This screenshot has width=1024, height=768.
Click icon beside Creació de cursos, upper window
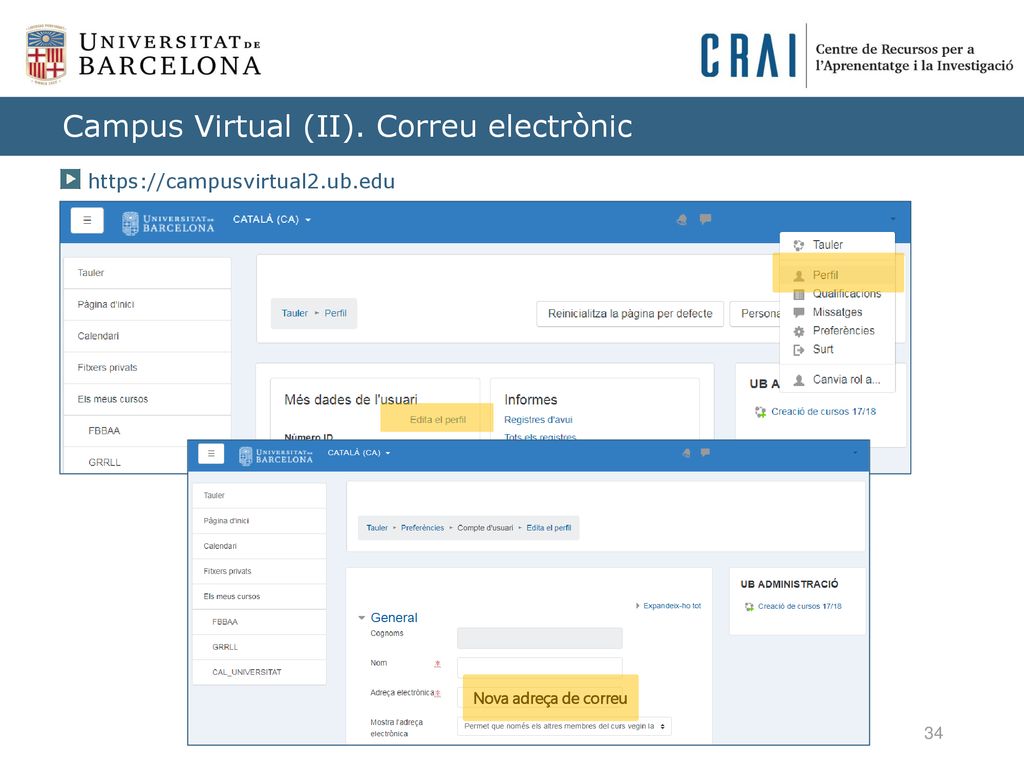tap(760, 411)
